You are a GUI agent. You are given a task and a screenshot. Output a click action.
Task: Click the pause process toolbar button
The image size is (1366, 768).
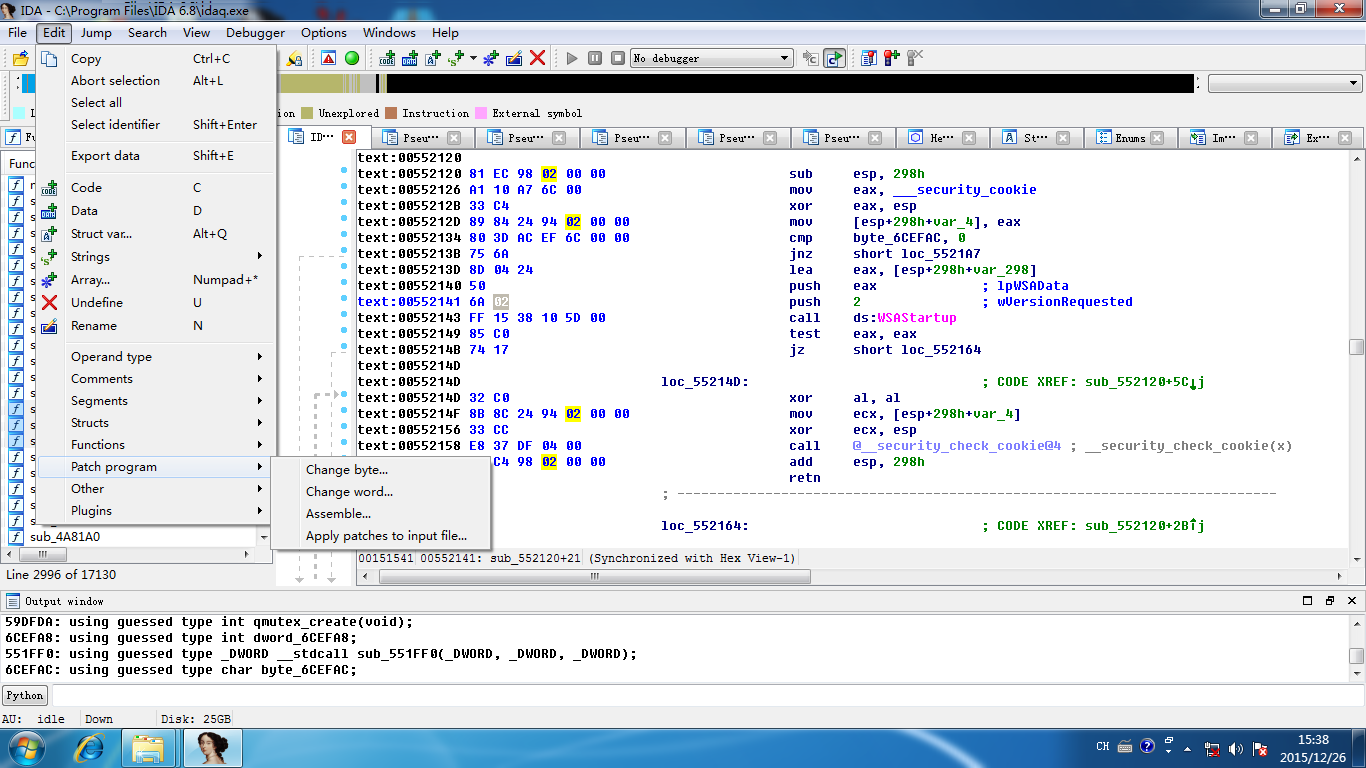[595, 58]
